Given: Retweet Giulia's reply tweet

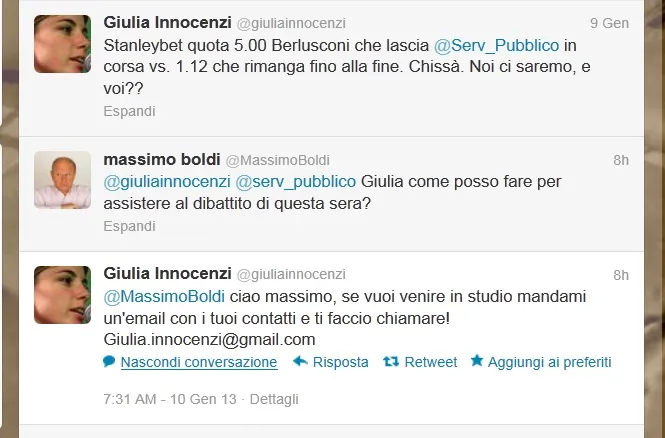Looking at the screenshot, I should coord(430,362).
